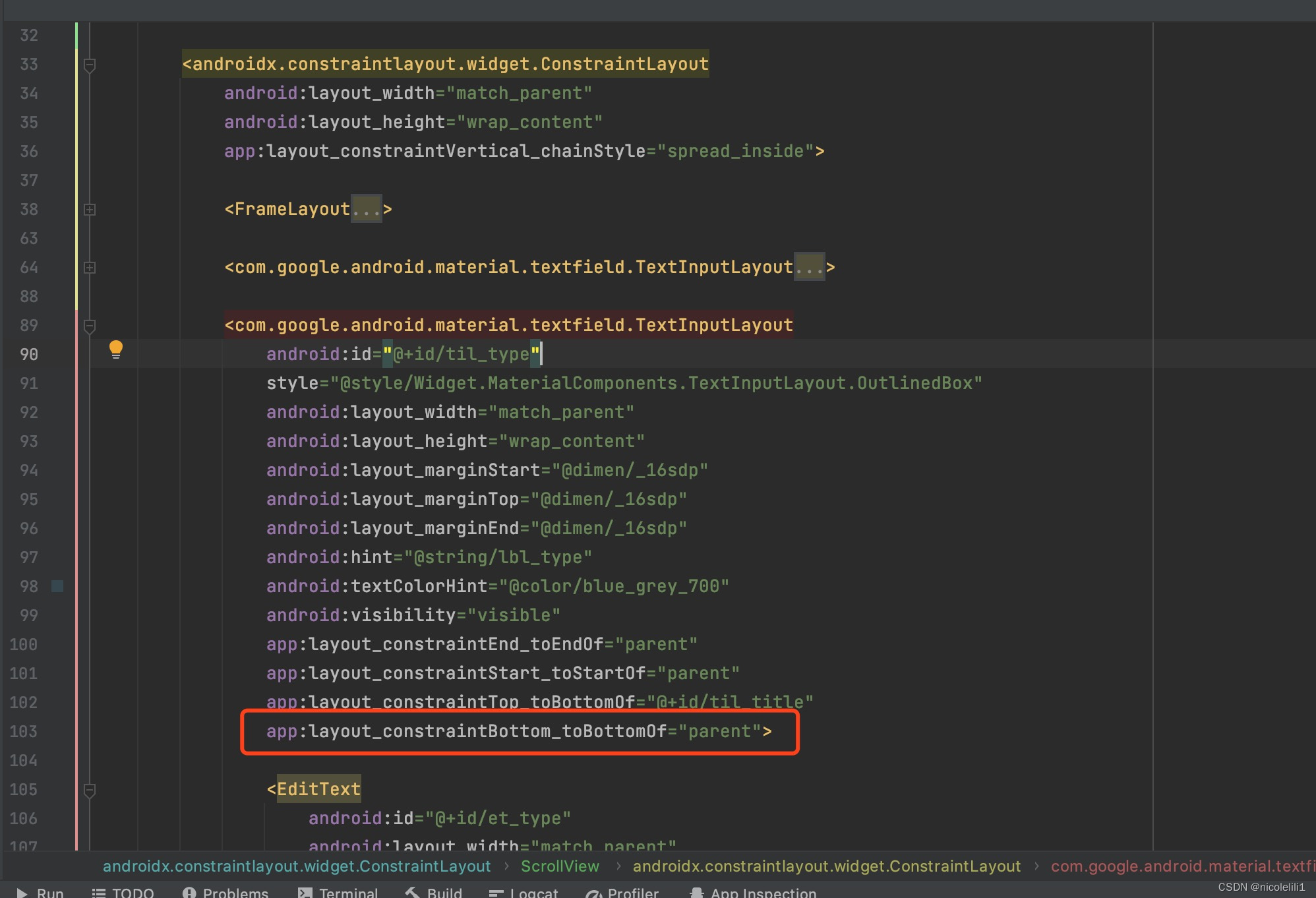
Task: Open the Build tool window
Action: pos(434,892)
